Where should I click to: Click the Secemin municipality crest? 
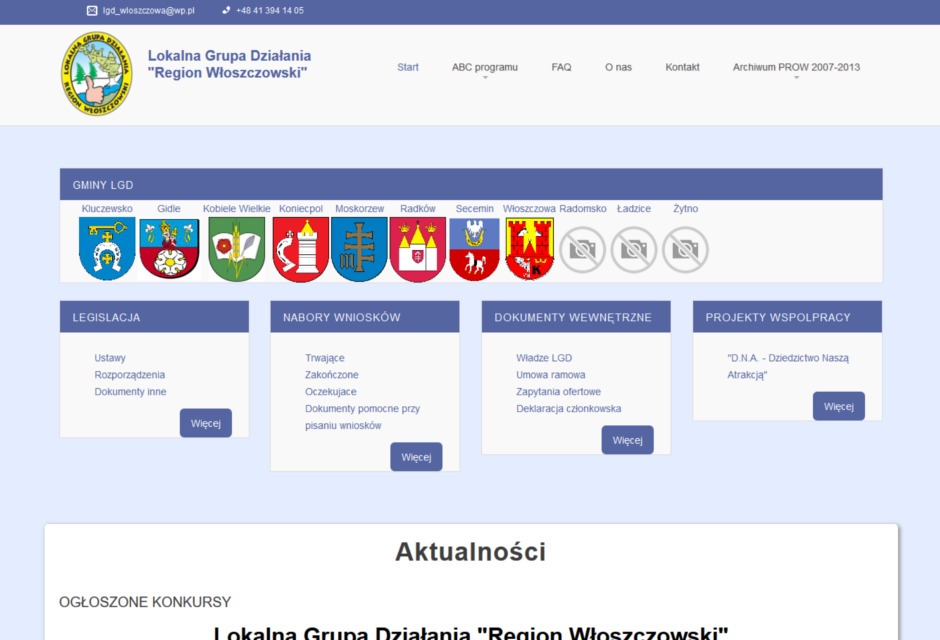(x=474, y=249)
